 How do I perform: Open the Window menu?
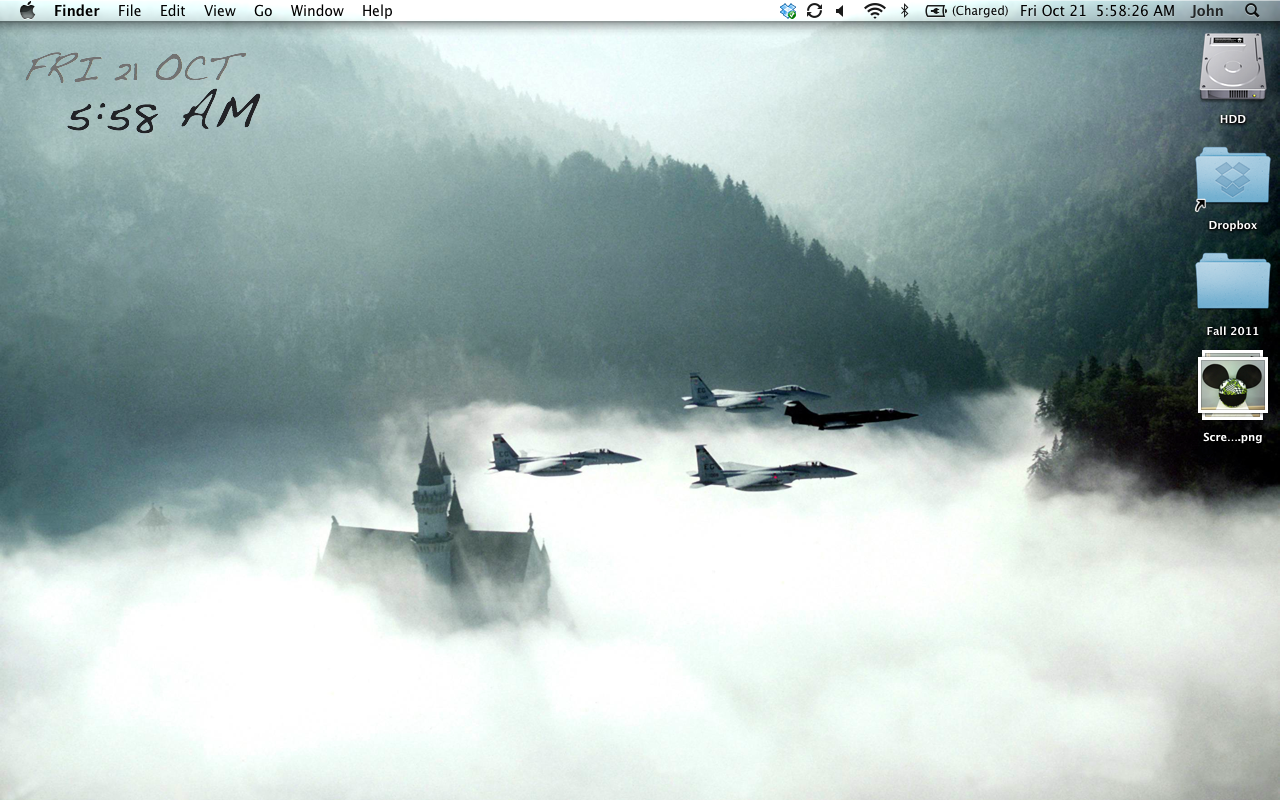(x=317, y=11)
